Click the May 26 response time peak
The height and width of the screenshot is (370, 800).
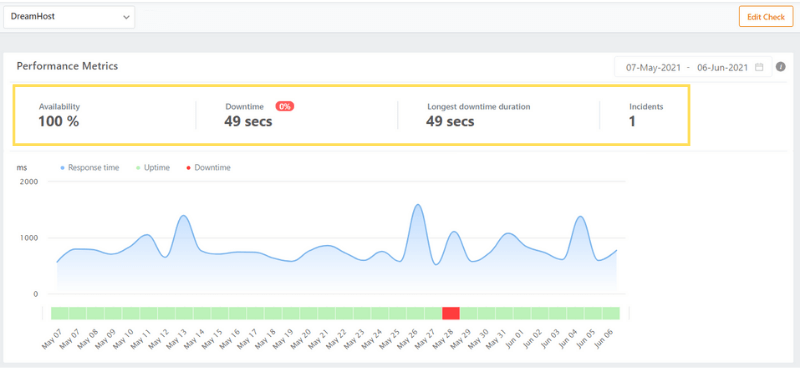[x=418, y=205]
